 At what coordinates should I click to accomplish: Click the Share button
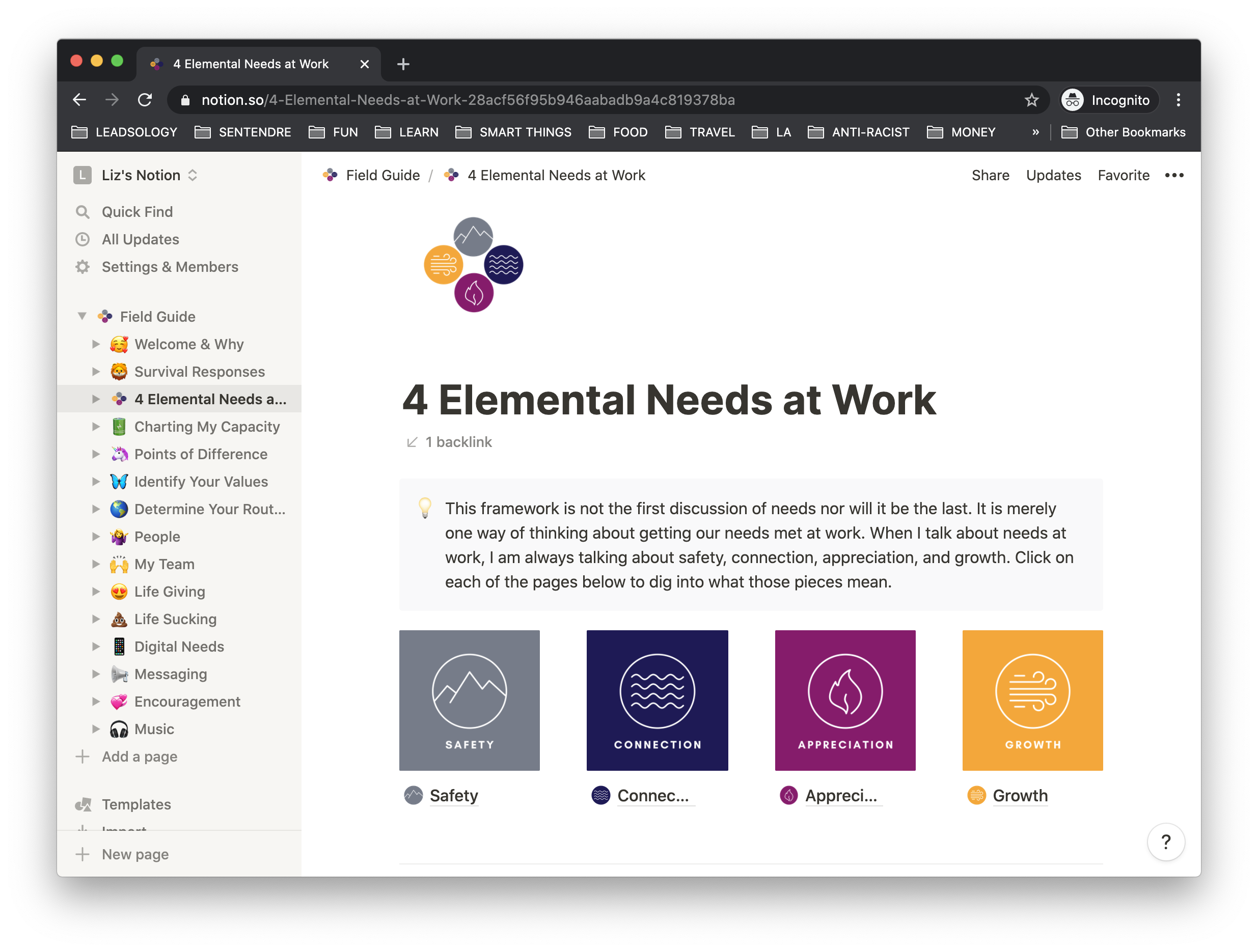(x=990, y=175)
